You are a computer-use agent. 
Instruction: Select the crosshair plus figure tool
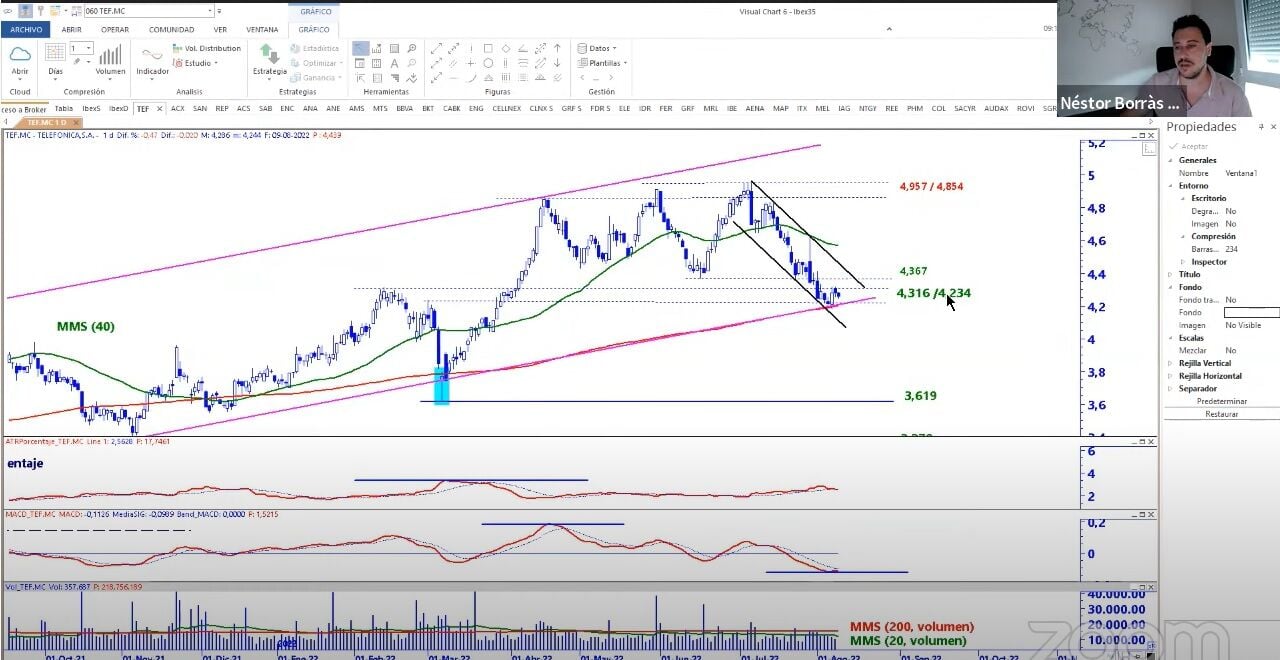[470, 63]
